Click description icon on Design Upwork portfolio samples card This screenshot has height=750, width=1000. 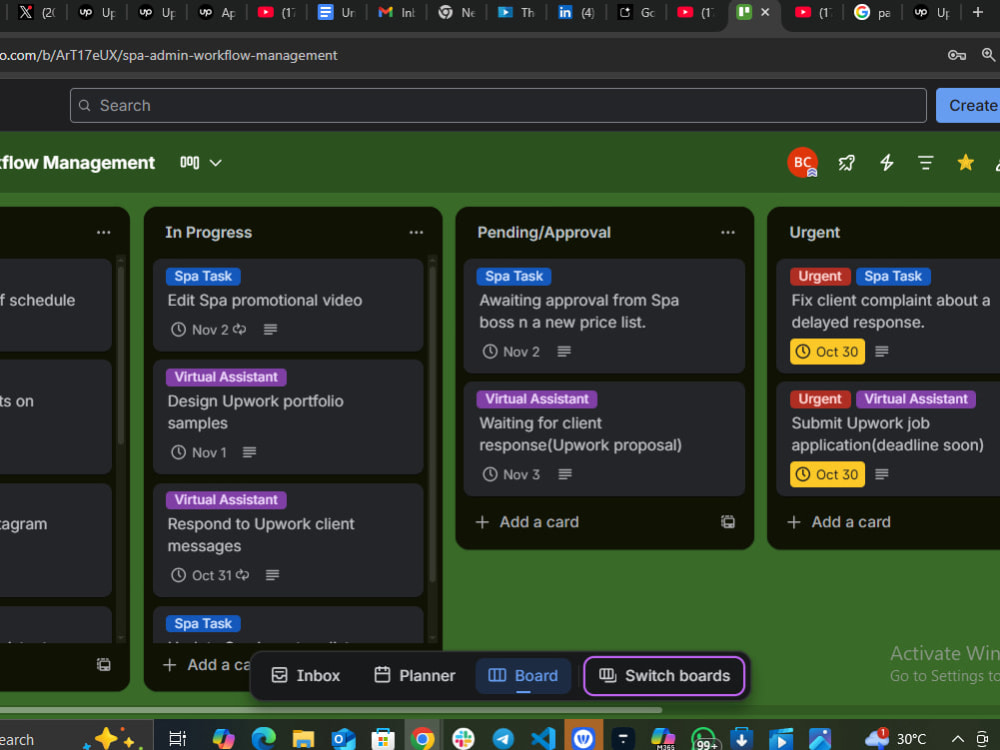point(249,452)
